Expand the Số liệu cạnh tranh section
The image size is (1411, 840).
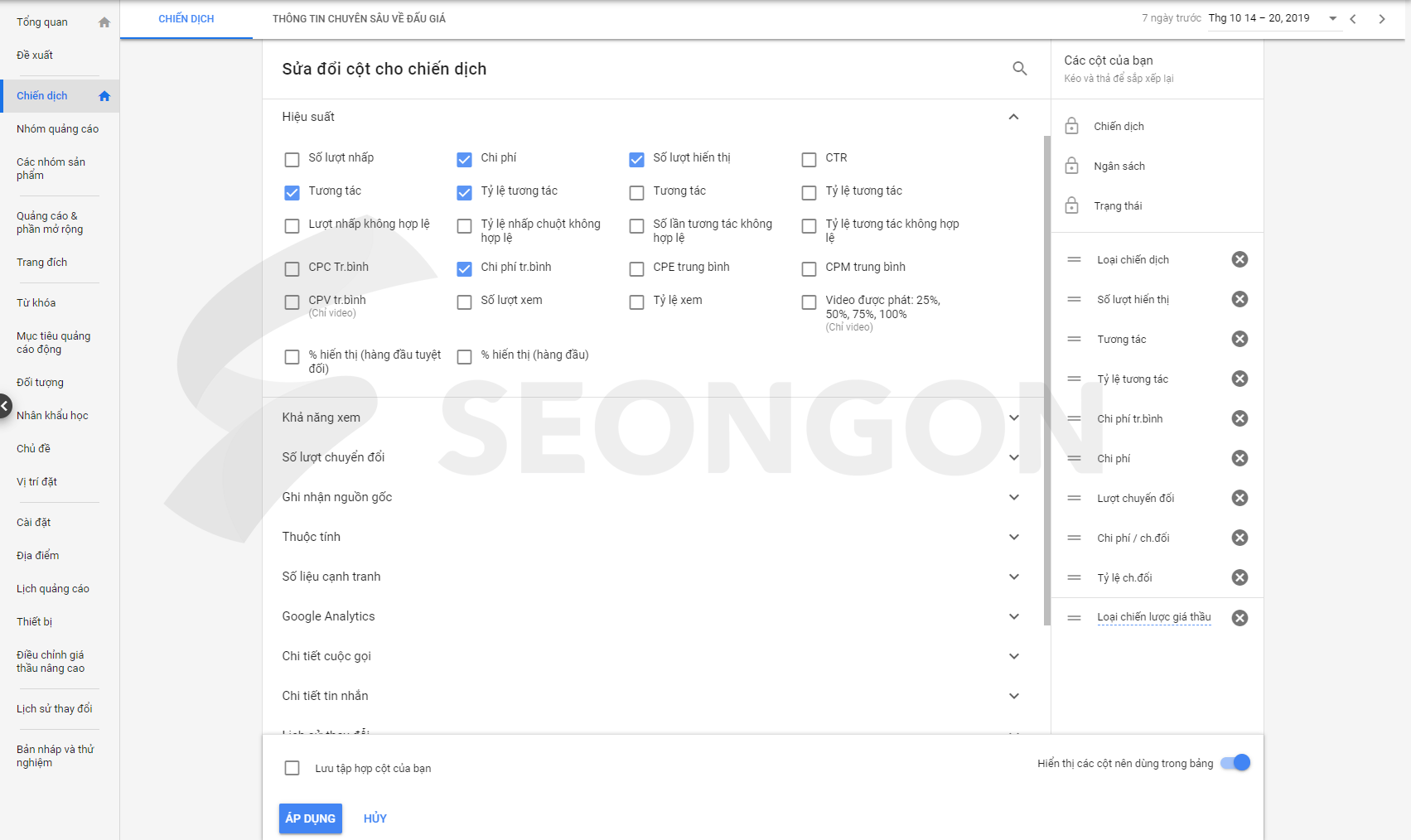[x=1013, y=577]
